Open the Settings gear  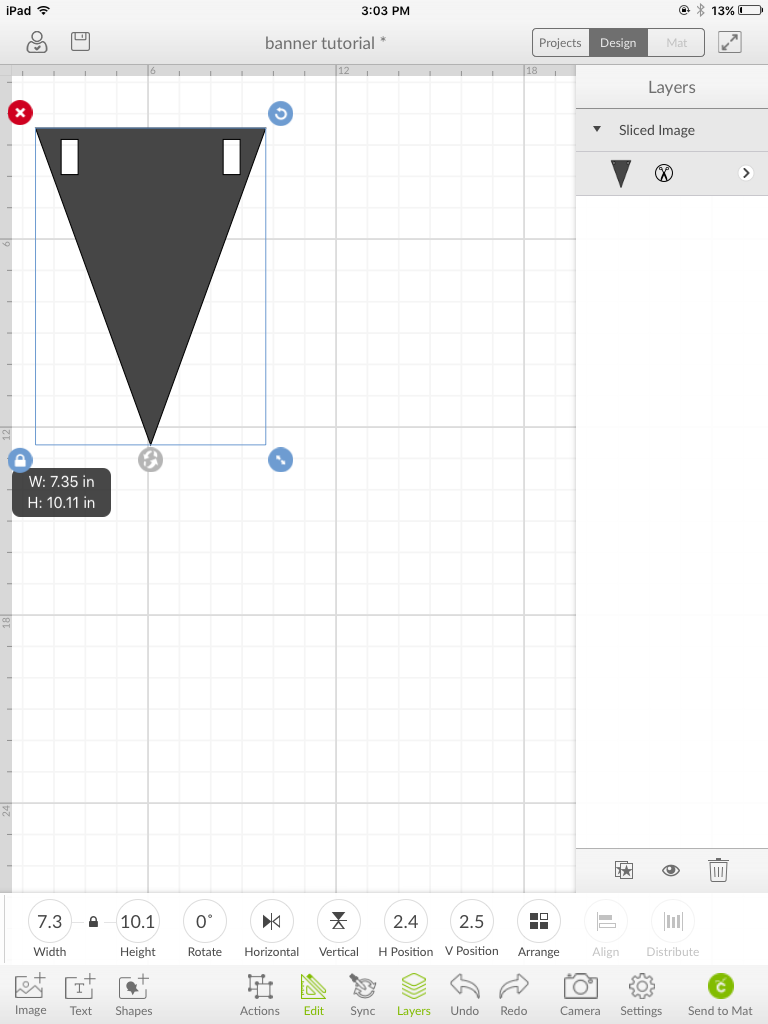pyautogui.click(x=641, y=994)
